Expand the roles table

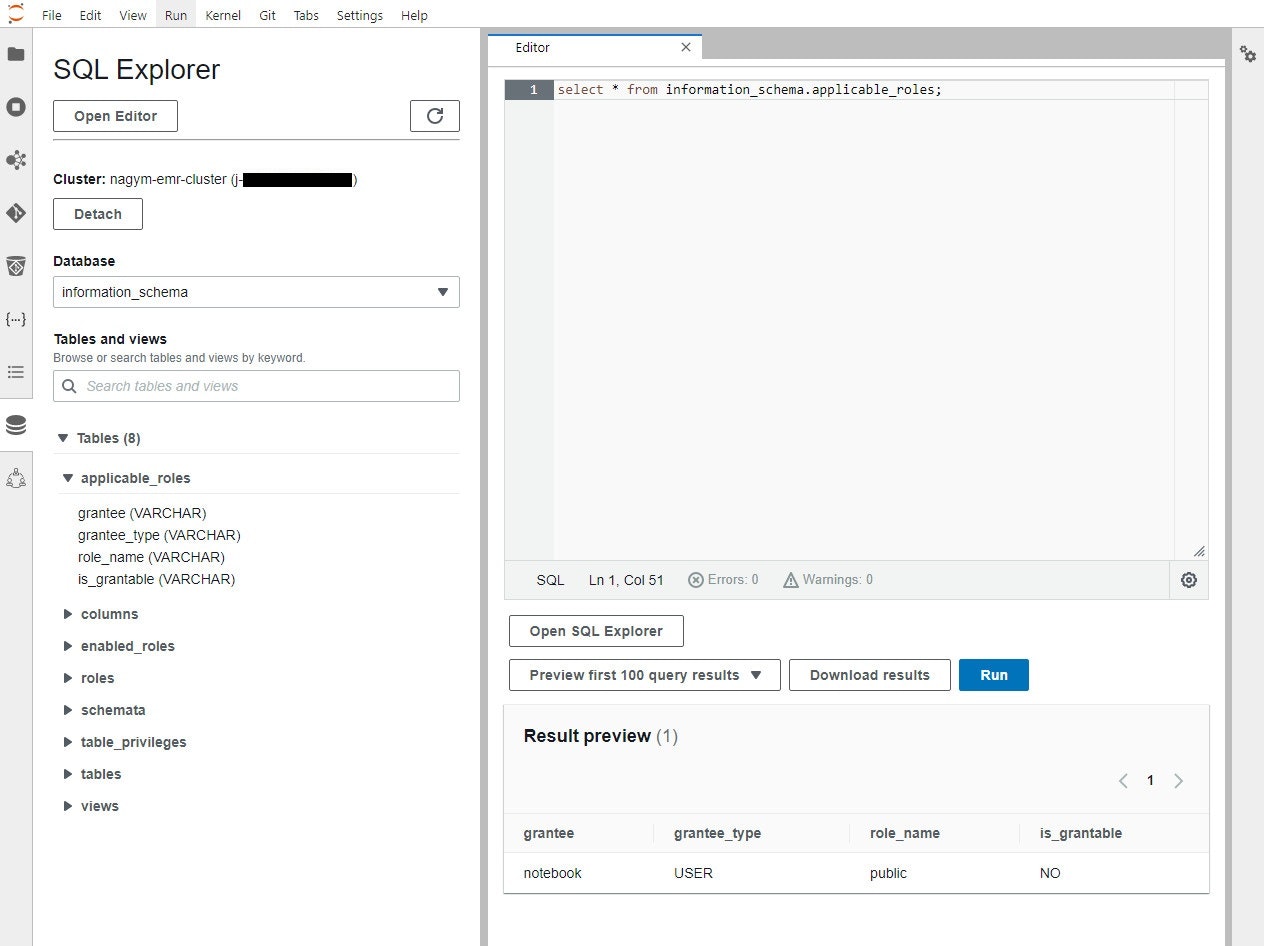click(68, 678)
